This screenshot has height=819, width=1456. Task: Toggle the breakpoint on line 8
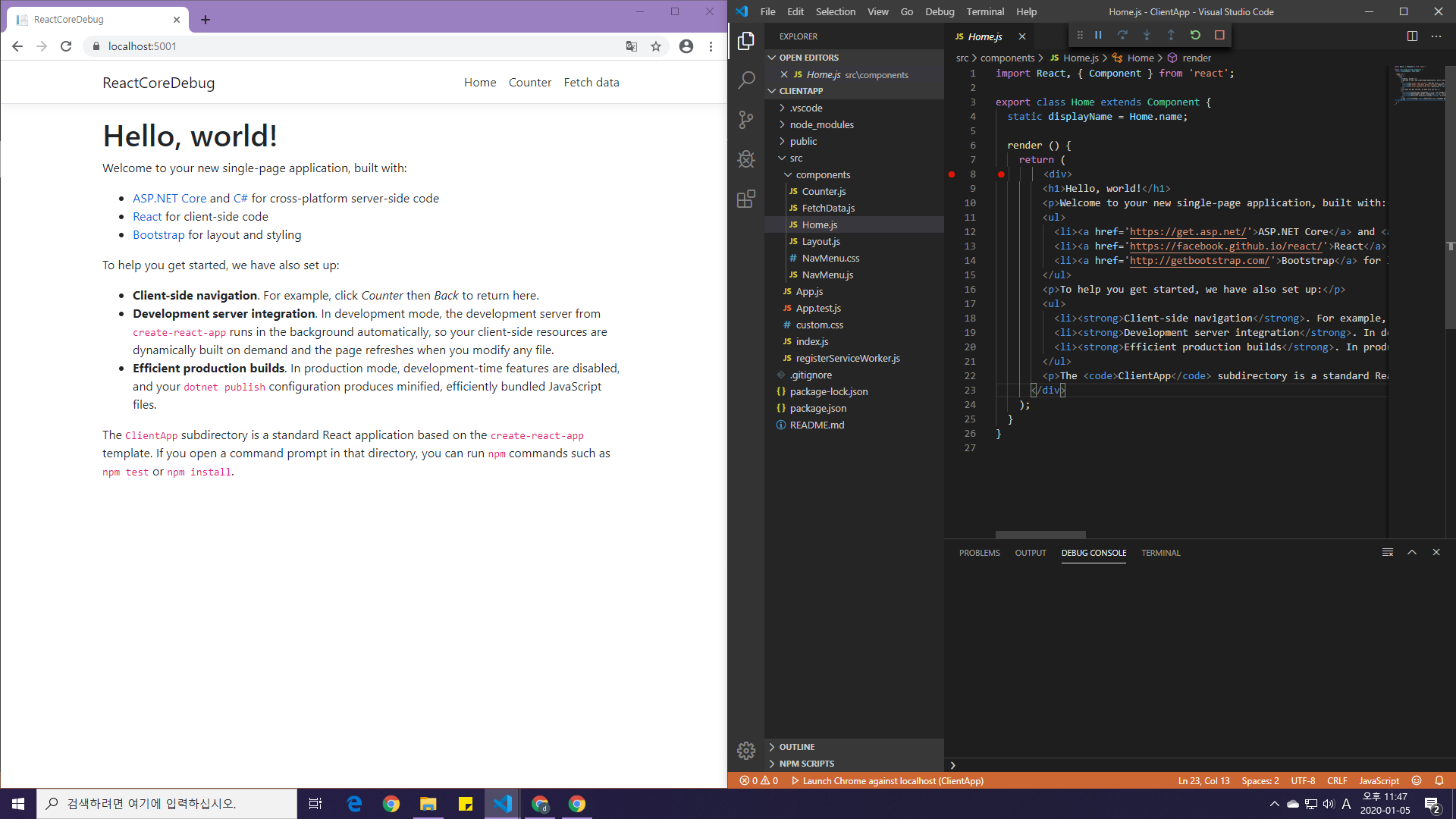point(952,174)
